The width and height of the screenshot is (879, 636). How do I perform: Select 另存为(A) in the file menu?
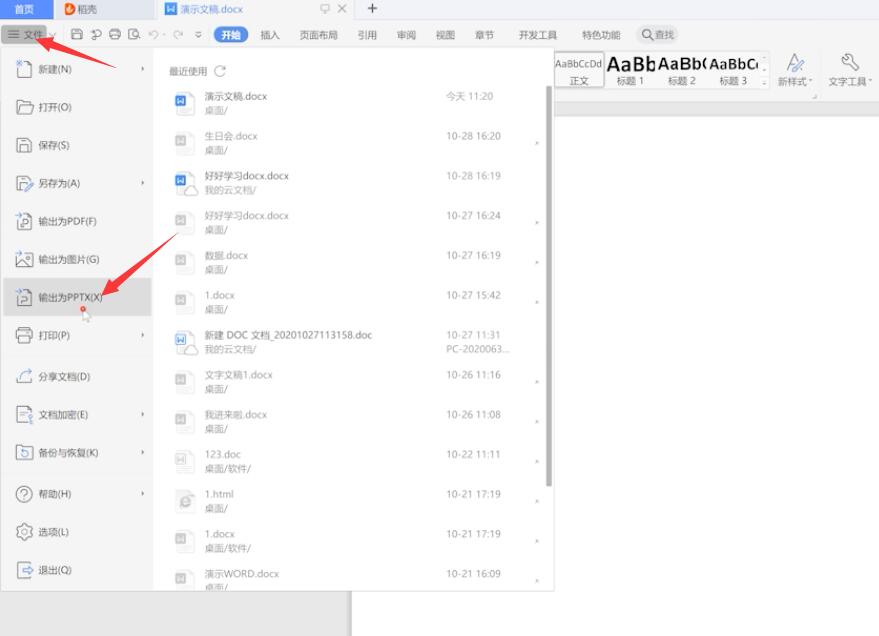point(77,183)
